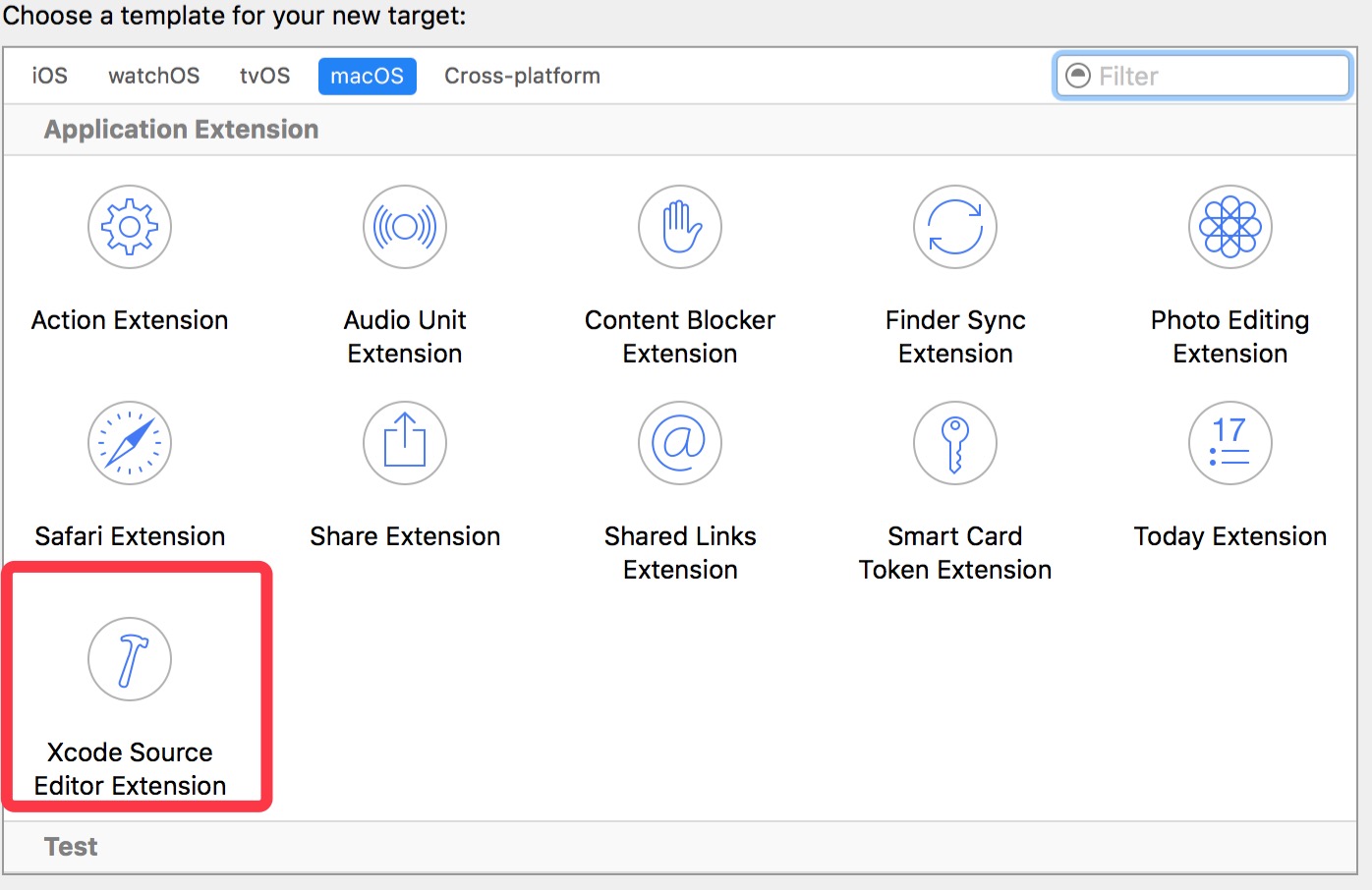
Task: Click the Today Extension label text
Action: point(1230,536)
